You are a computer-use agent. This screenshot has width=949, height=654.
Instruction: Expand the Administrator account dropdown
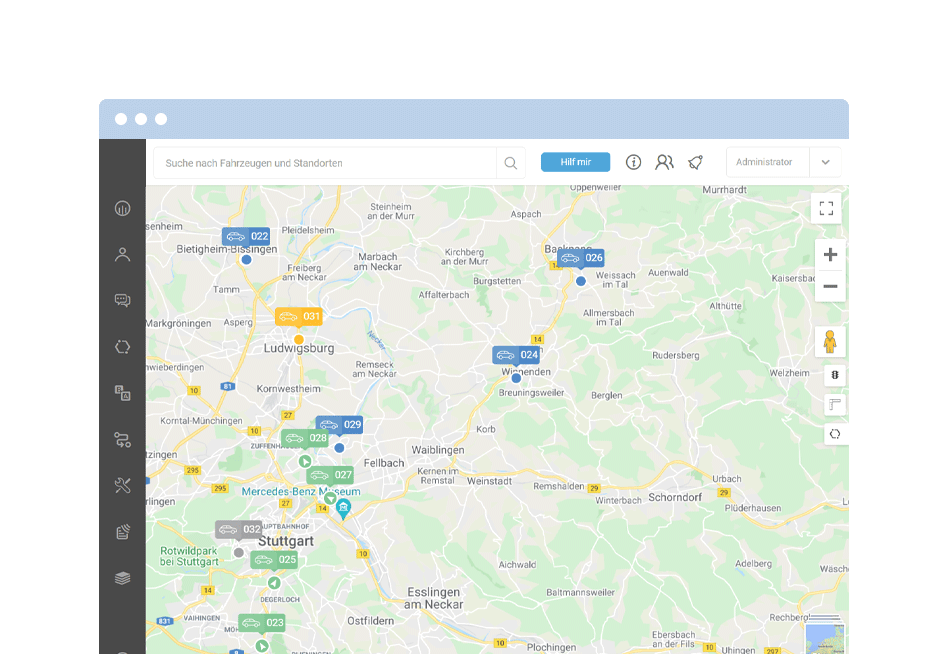point(766,161)
